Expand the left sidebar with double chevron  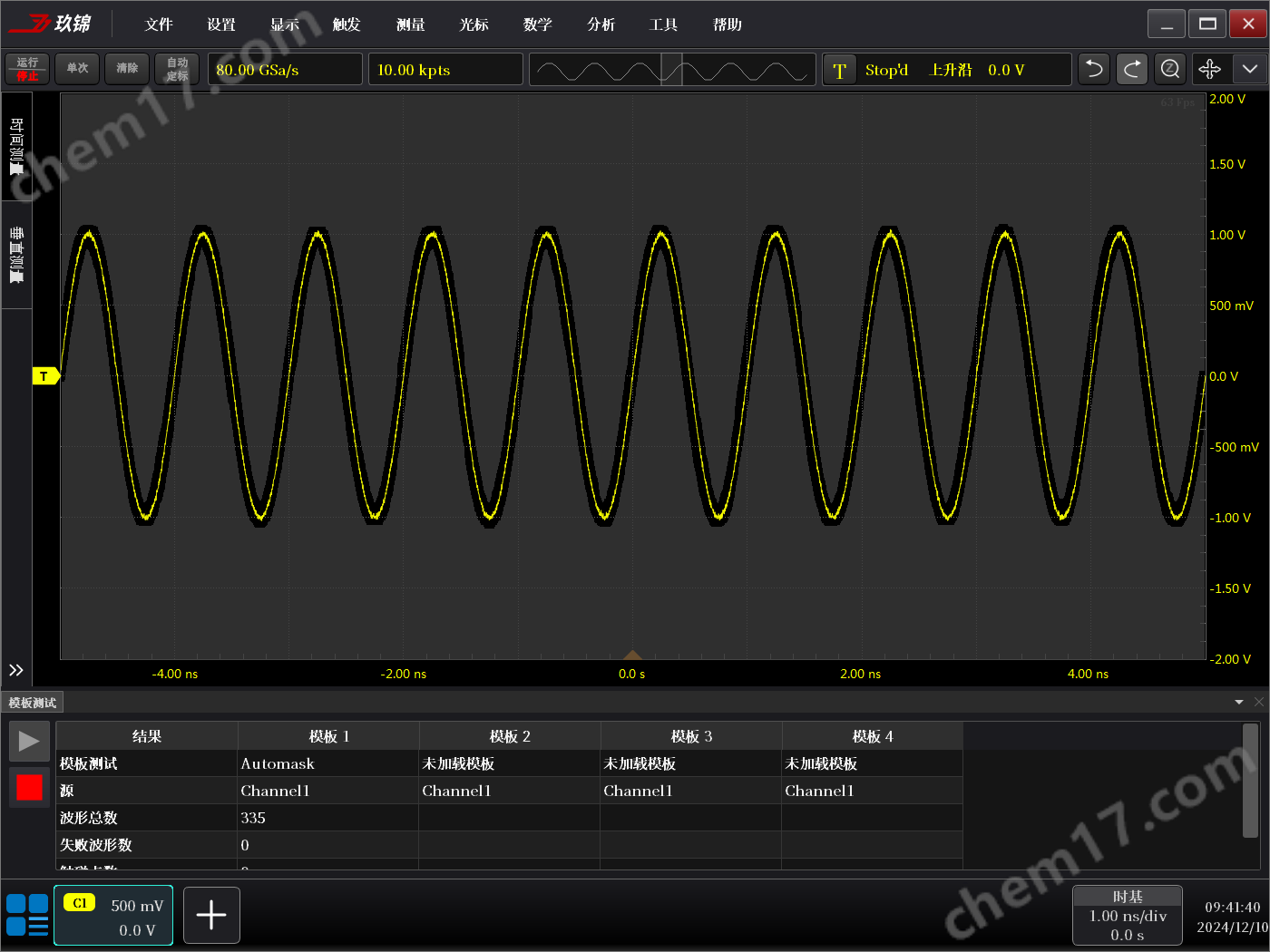pyautogui.click(x=16, y=670)
